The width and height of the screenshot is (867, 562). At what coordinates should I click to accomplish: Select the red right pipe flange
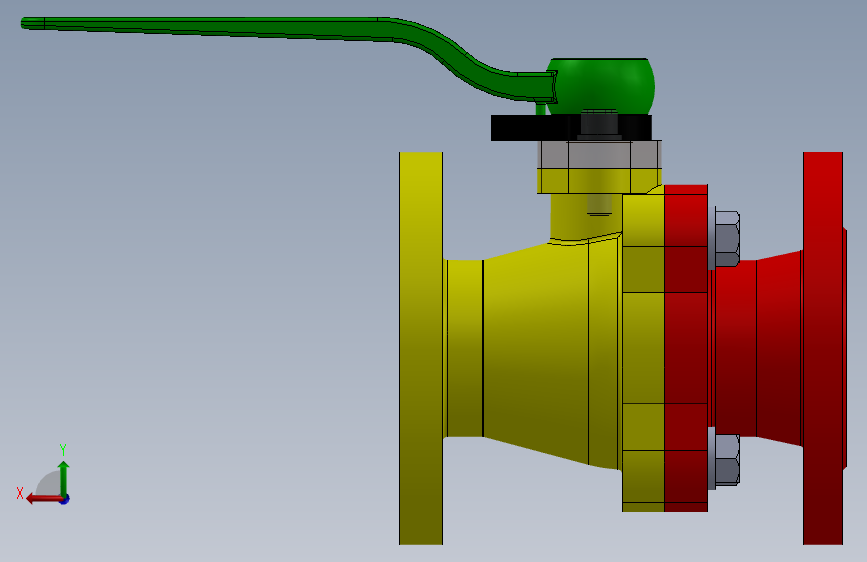823,348
